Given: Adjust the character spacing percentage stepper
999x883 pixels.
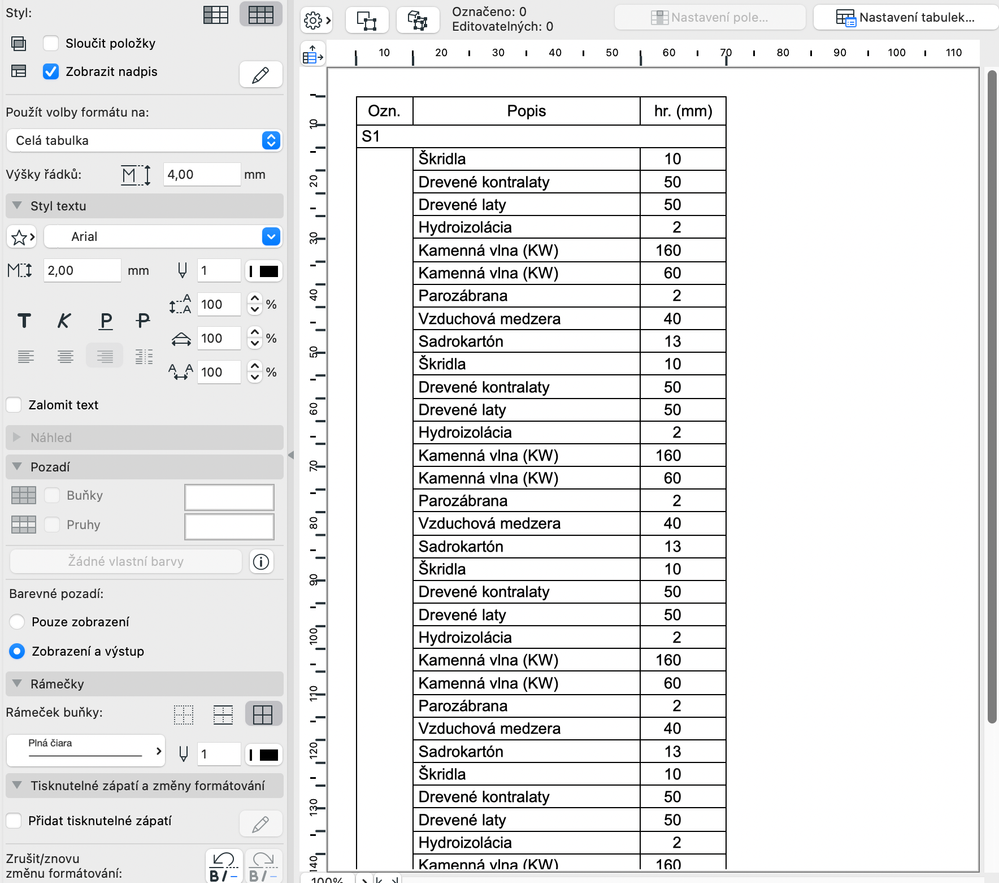Looking at the screenshot, I should tap(255, 372).
